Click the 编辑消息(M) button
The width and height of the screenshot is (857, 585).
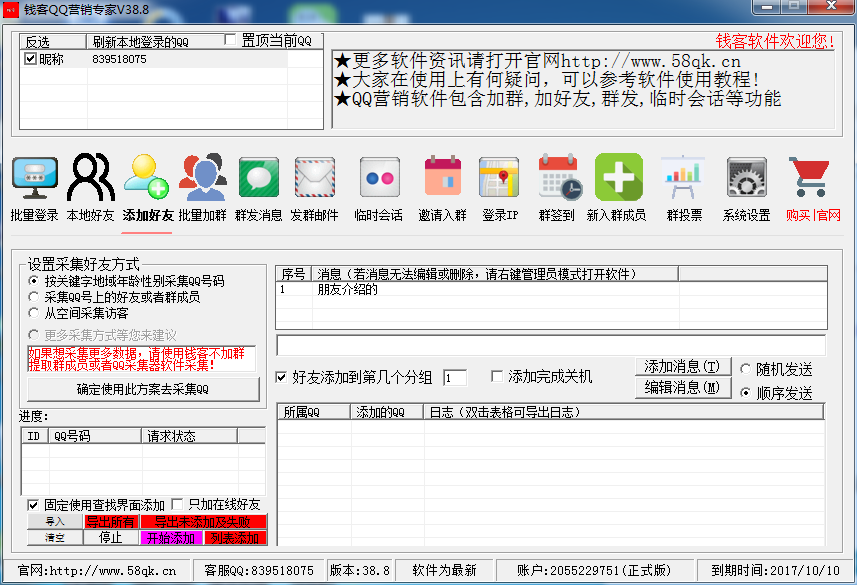pyautogui.click(x=683, y=388)
